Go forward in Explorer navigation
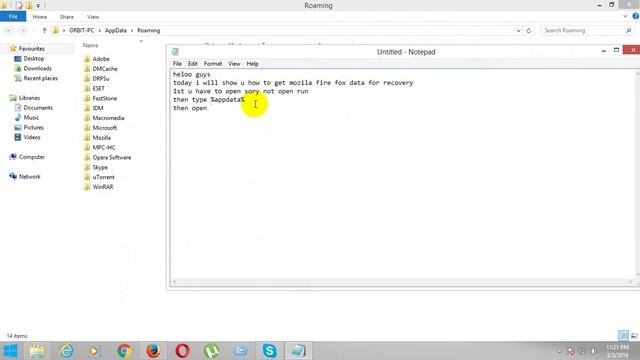 (23, 31)
